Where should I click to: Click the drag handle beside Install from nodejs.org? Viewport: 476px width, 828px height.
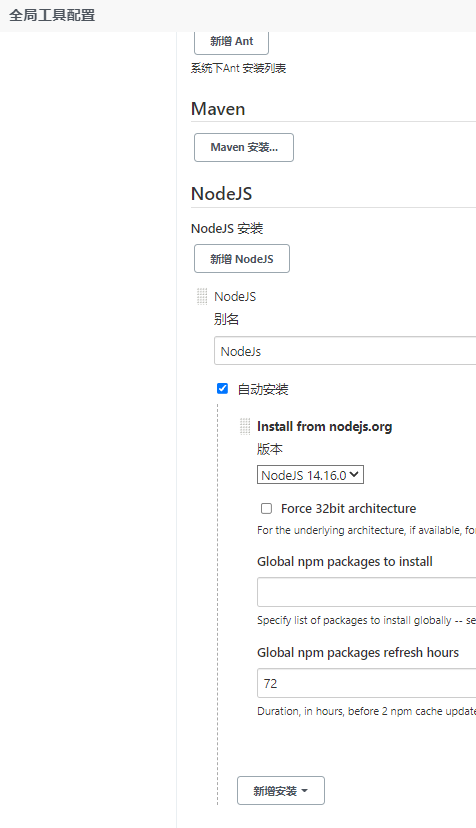[x=245, y=426]
